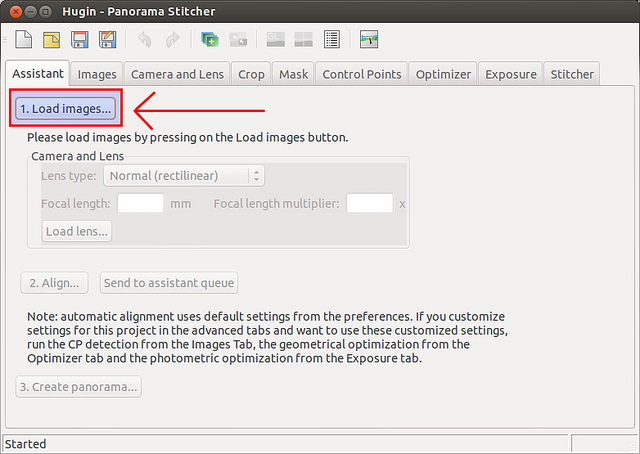Click the Load lens button

click(x=77, y=231)
